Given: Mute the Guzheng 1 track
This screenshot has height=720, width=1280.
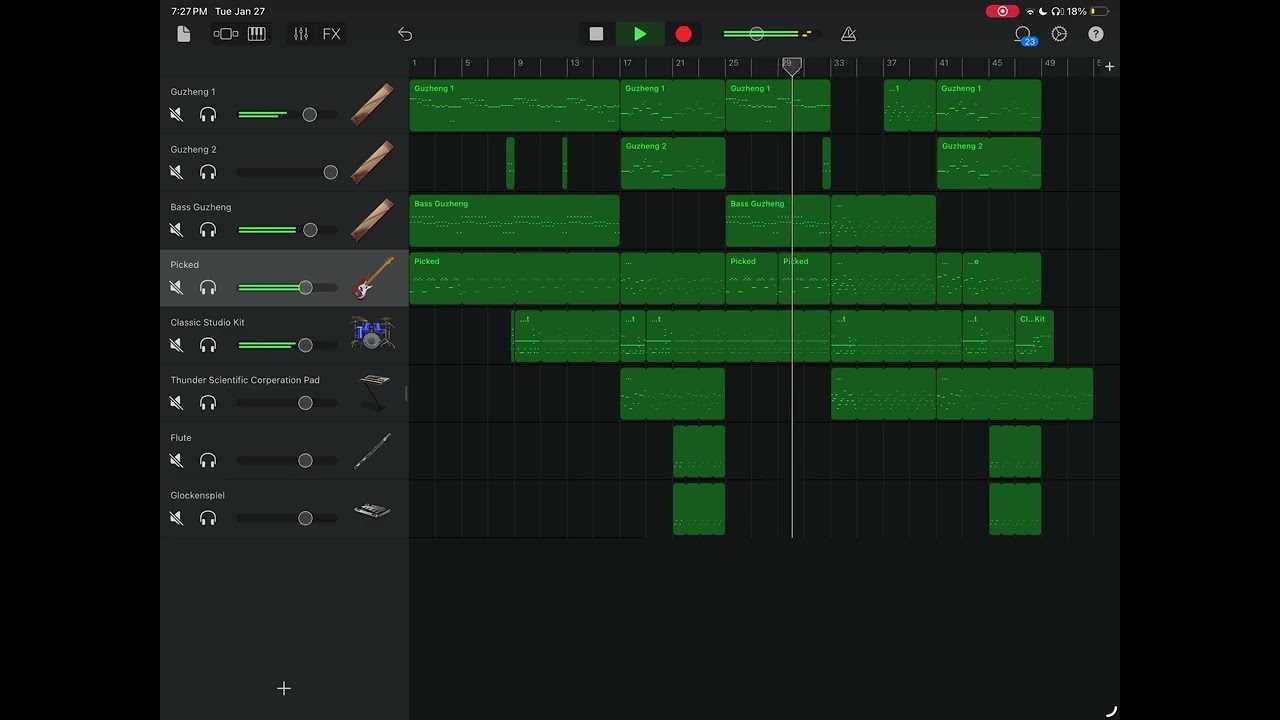Looking at the screenshot, I should [177, 115].
